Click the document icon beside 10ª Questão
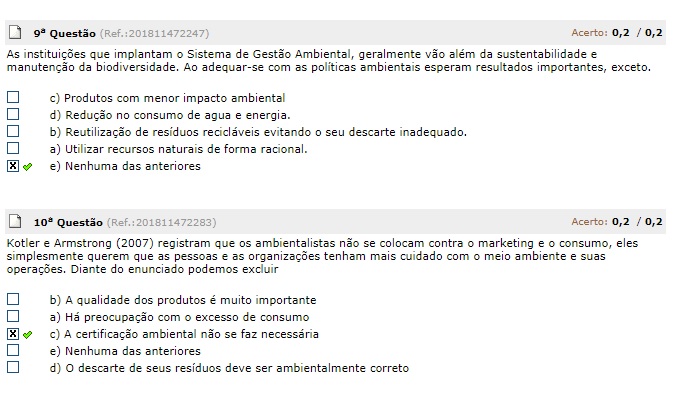 (14, 221)
